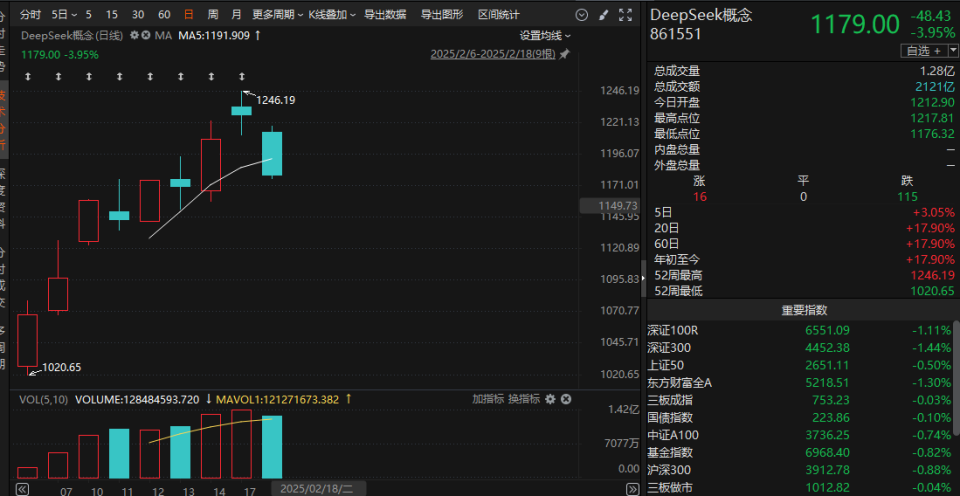Click 导出数据 to export data

pyautogui.click(x=385, y=15)
